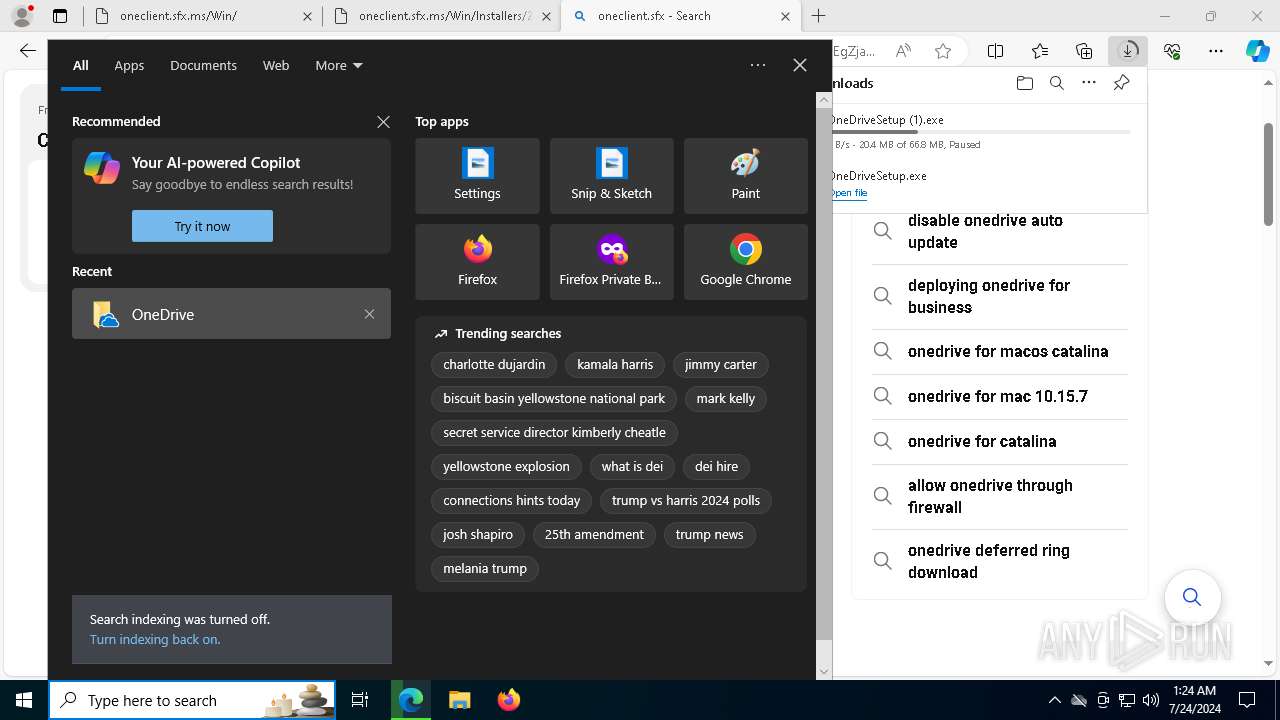Remove OneDrive from Recent list
Screen dimensions: 1280x720
pyautogui.click(x=369, y=314)
